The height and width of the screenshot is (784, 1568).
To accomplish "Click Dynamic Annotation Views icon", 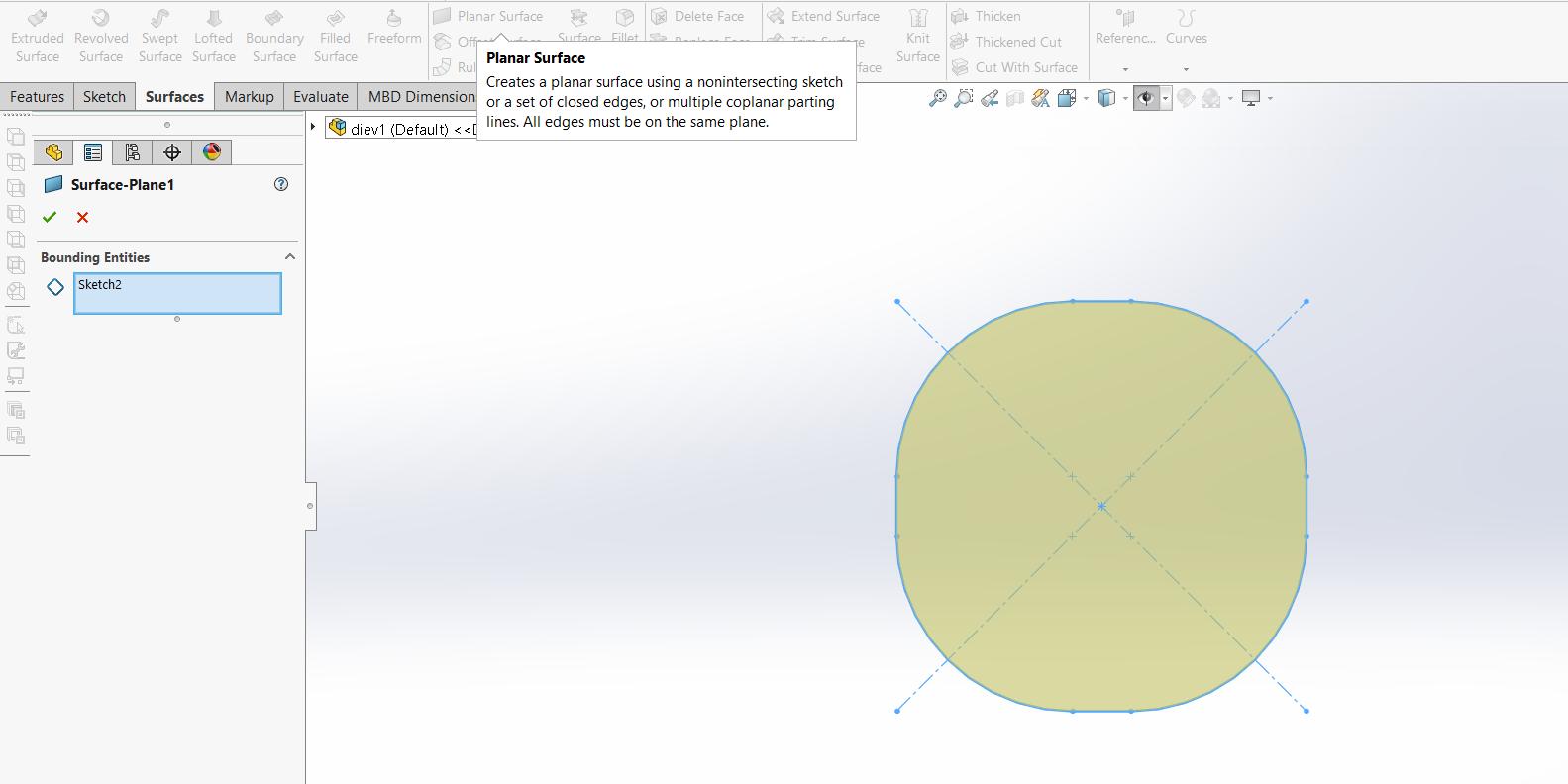I will coord(1040,98).
